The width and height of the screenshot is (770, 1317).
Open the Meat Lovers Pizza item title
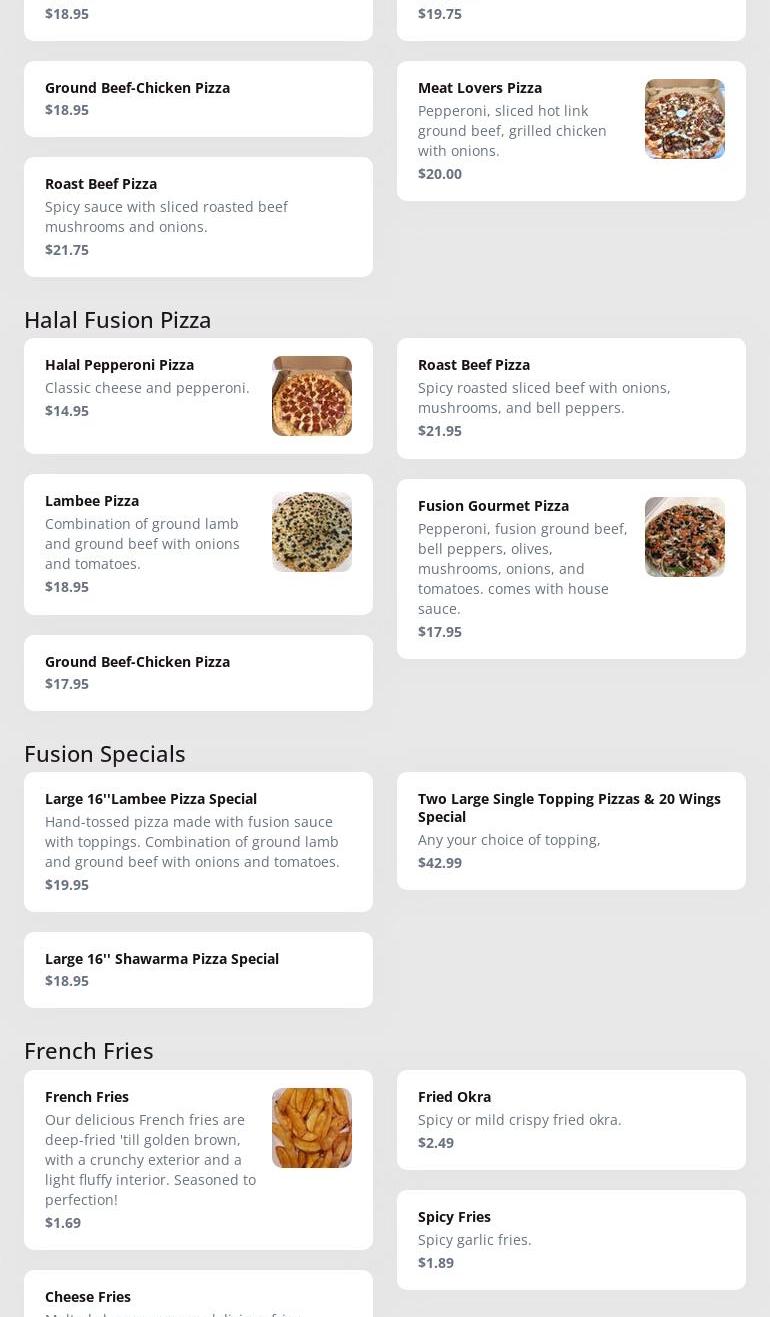pyautogui.click(x=479, y=88)
